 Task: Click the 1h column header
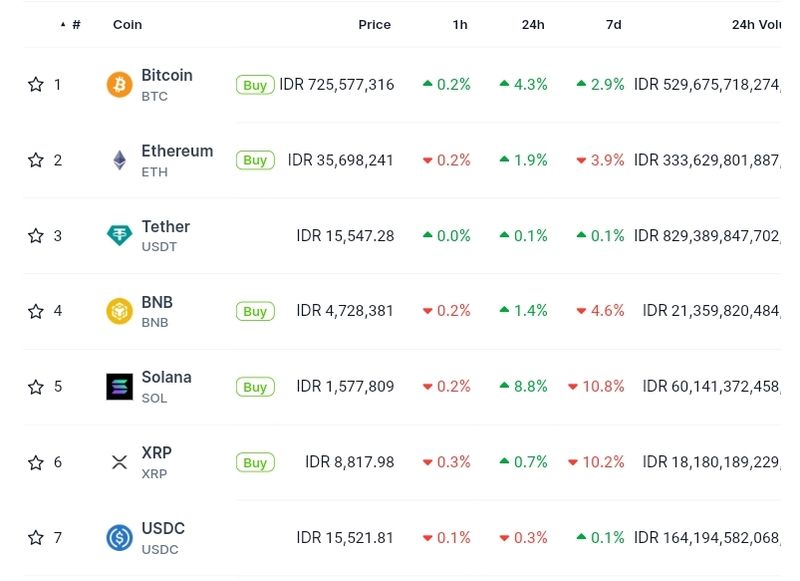(x=459, y=24)
